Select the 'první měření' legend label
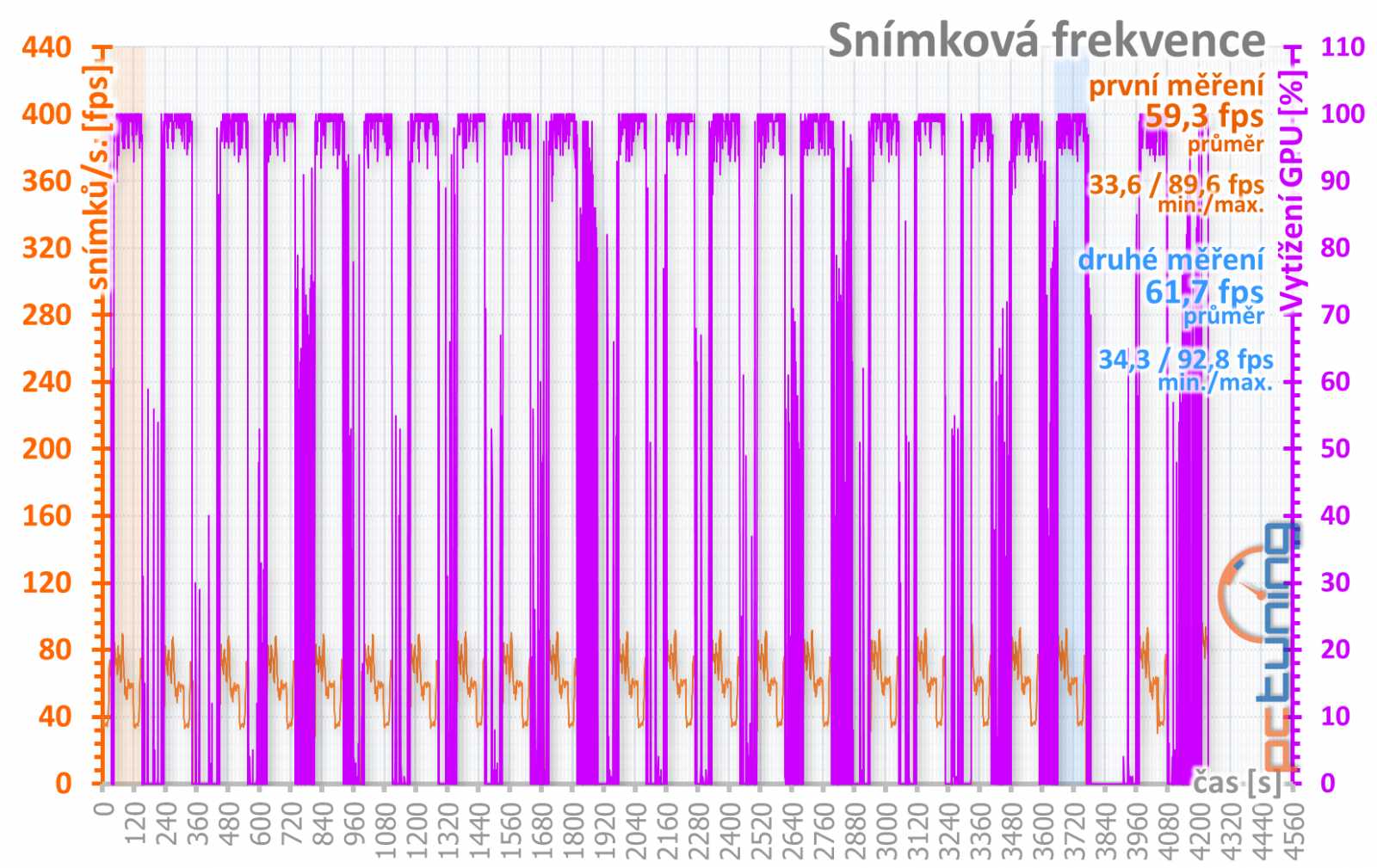The image size is (1377, 868). point(1176,86)
